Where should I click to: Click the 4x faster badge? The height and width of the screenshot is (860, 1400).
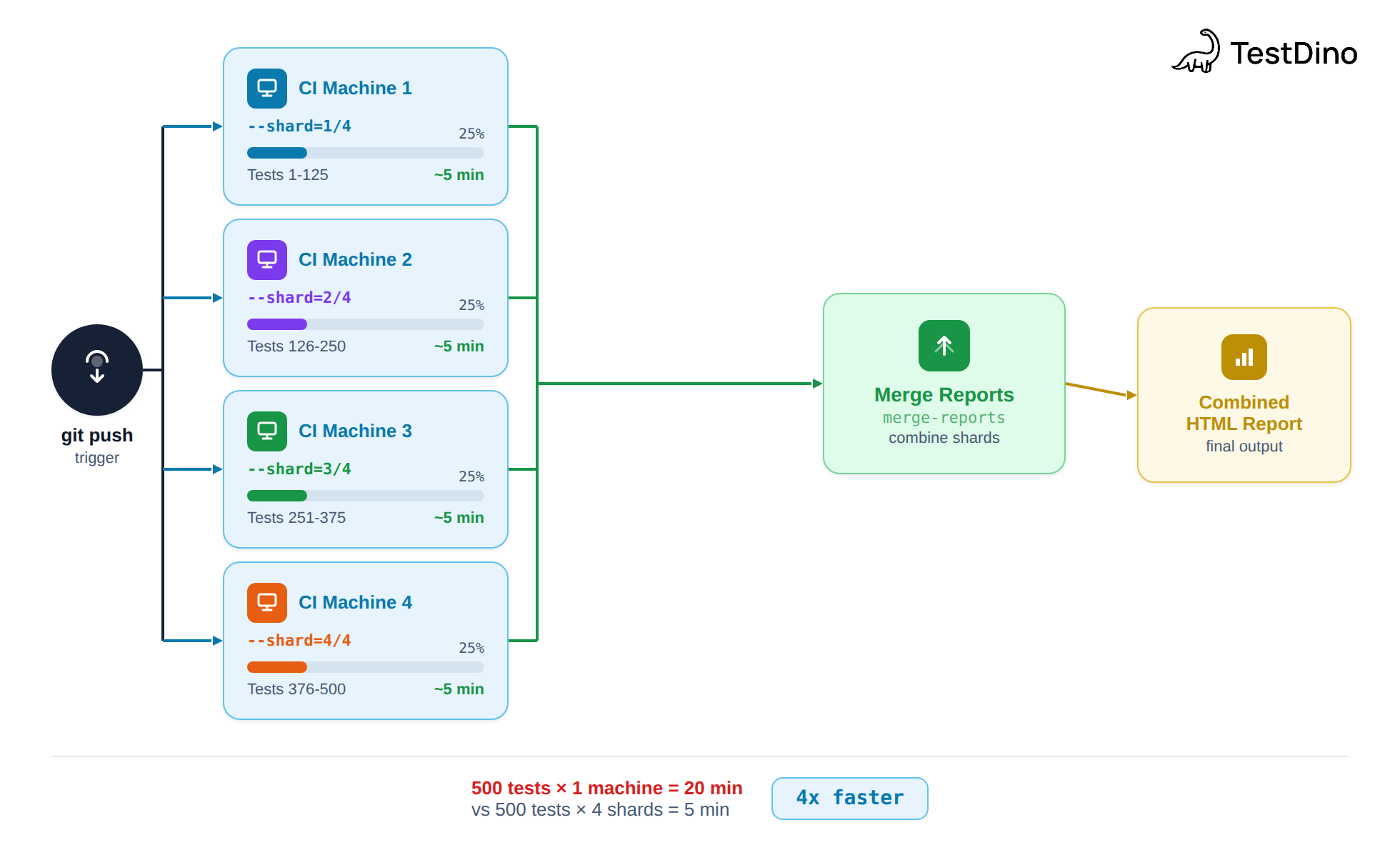click(x=849, y=798)
